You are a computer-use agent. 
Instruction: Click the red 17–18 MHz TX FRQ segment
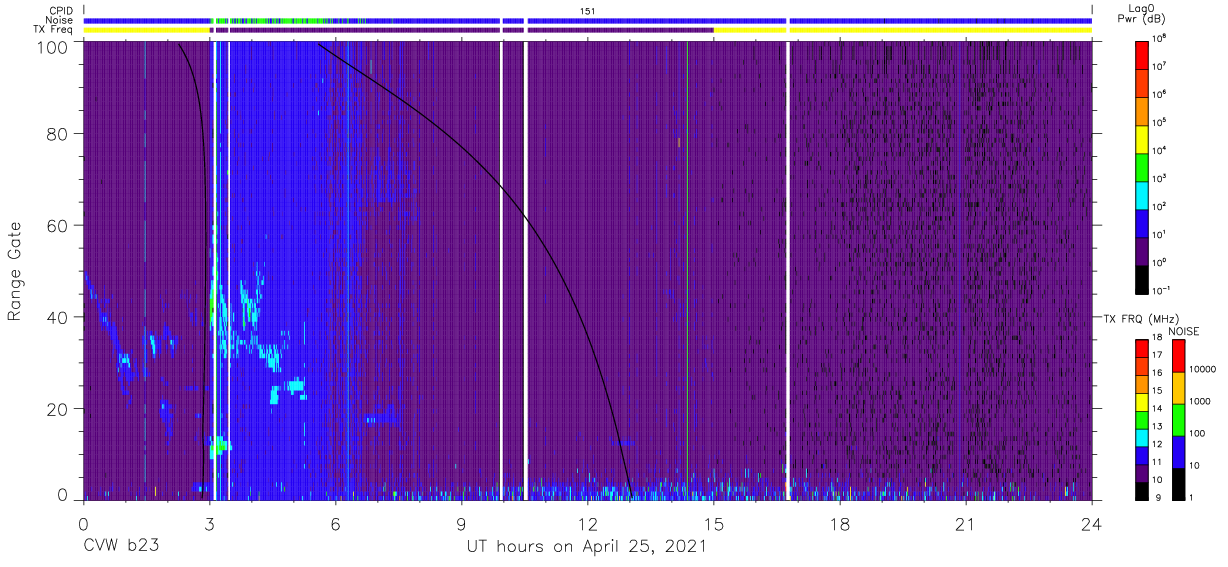coord(1142,347)
